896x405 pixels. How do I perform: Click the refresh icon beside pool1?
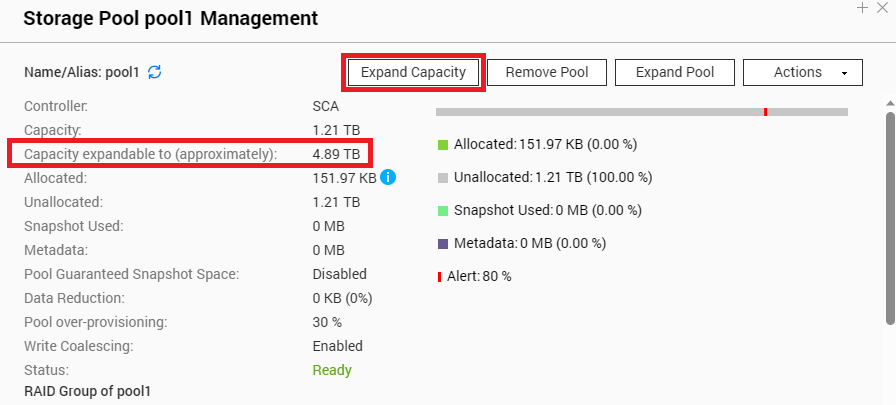click(155, 72)
